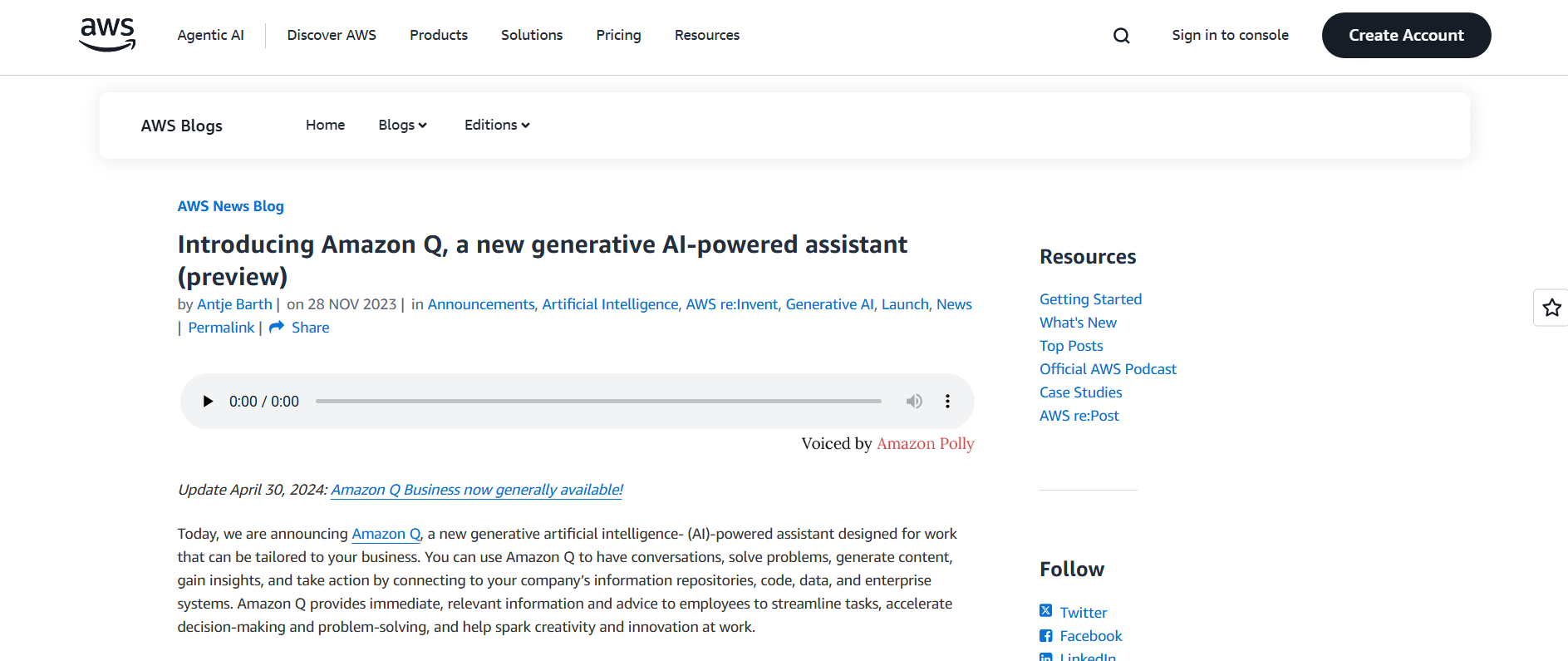Click Sign in to console
1568x661 pixels.
(1230, 35)
